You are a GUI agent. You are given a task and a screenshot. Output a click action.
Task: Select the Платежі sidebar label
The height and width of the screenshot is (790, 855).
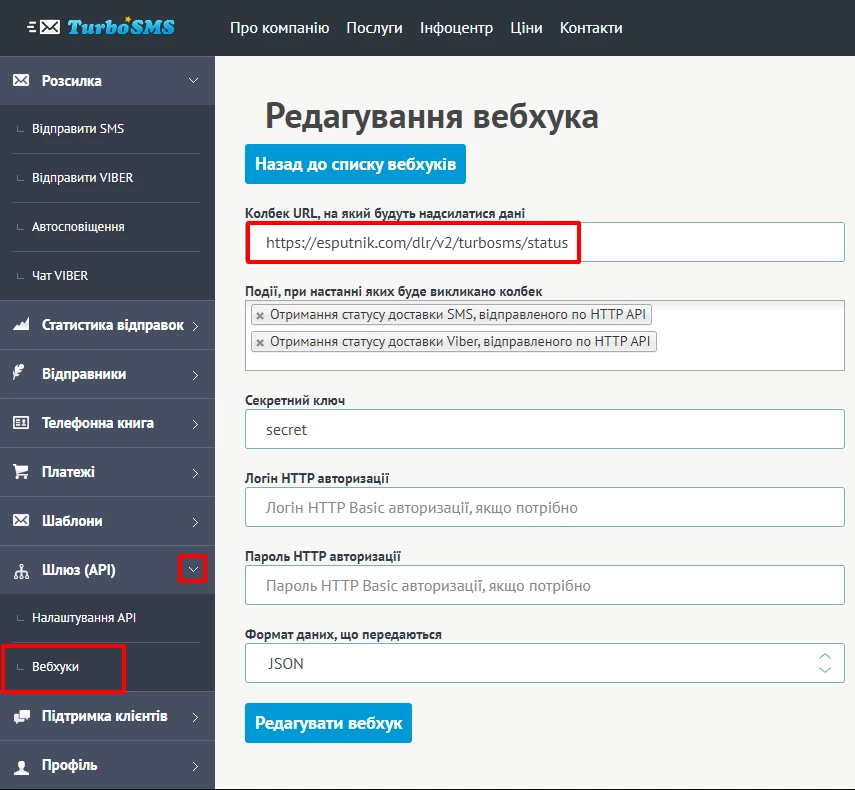click(68, 472)
